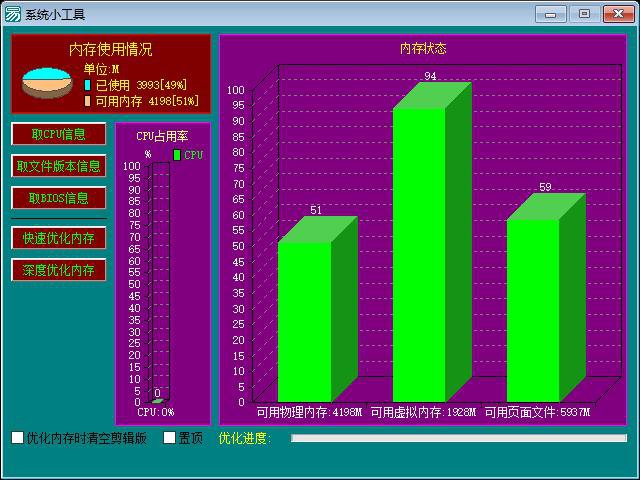Click the 可用物理内存 green bar
640x480 pixels.
pyautogui.click(x=305, y=320)
